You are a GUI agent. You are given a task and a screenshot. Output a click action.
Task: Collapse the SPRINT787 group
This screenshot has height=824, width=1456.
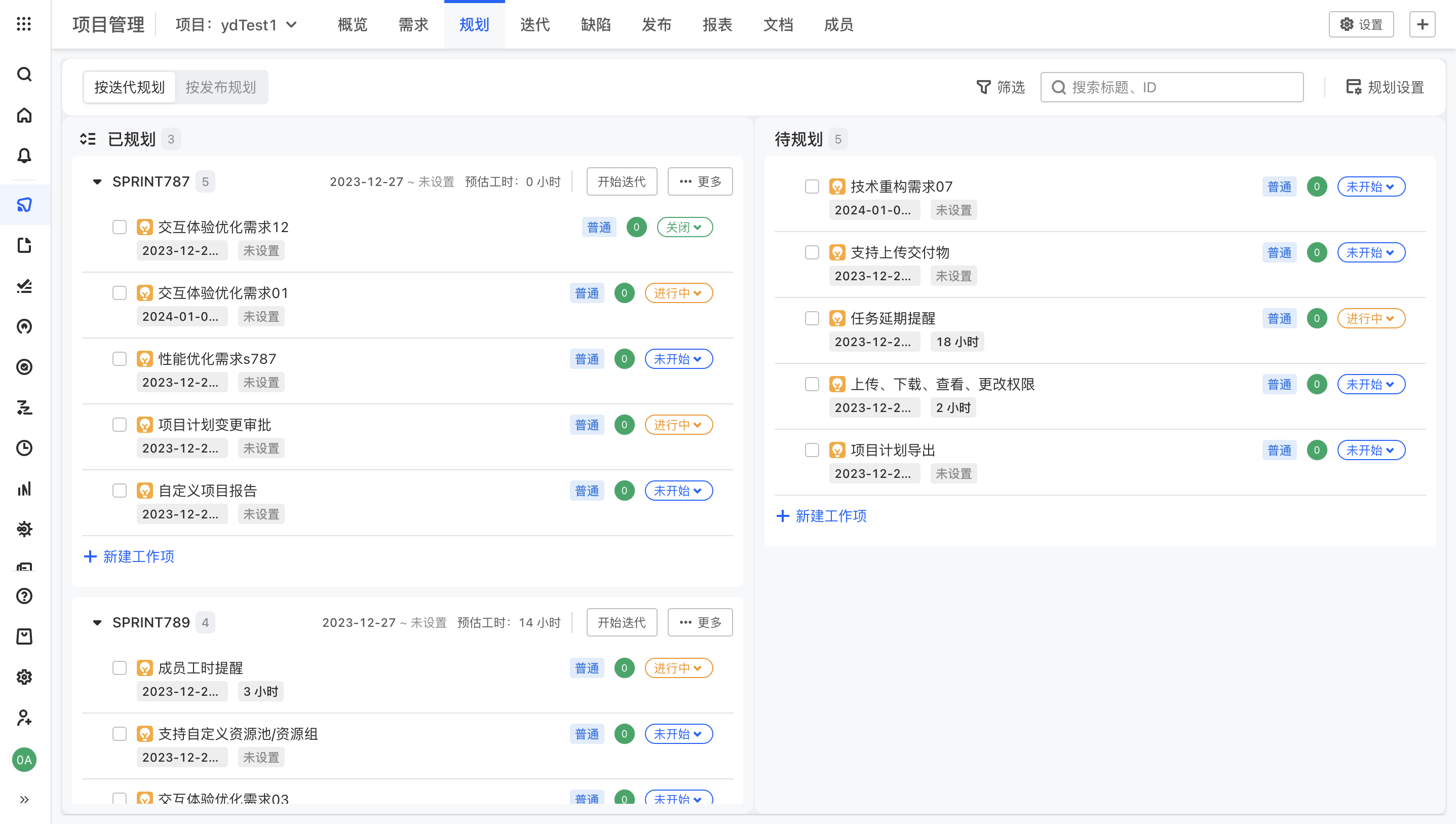pos(97,181)
